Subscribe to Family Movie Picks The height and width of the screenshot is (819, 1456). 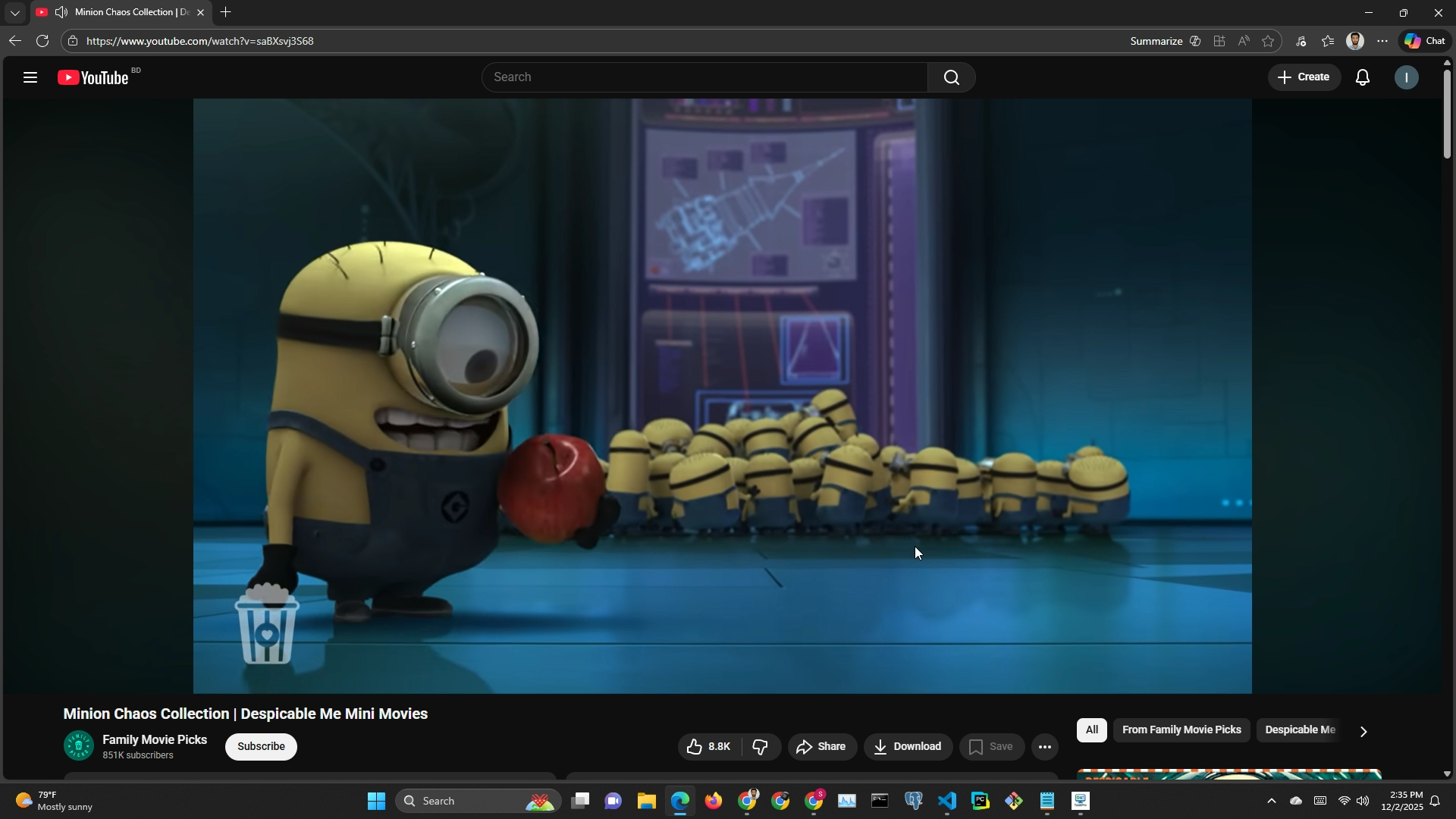tap(261, 747)
